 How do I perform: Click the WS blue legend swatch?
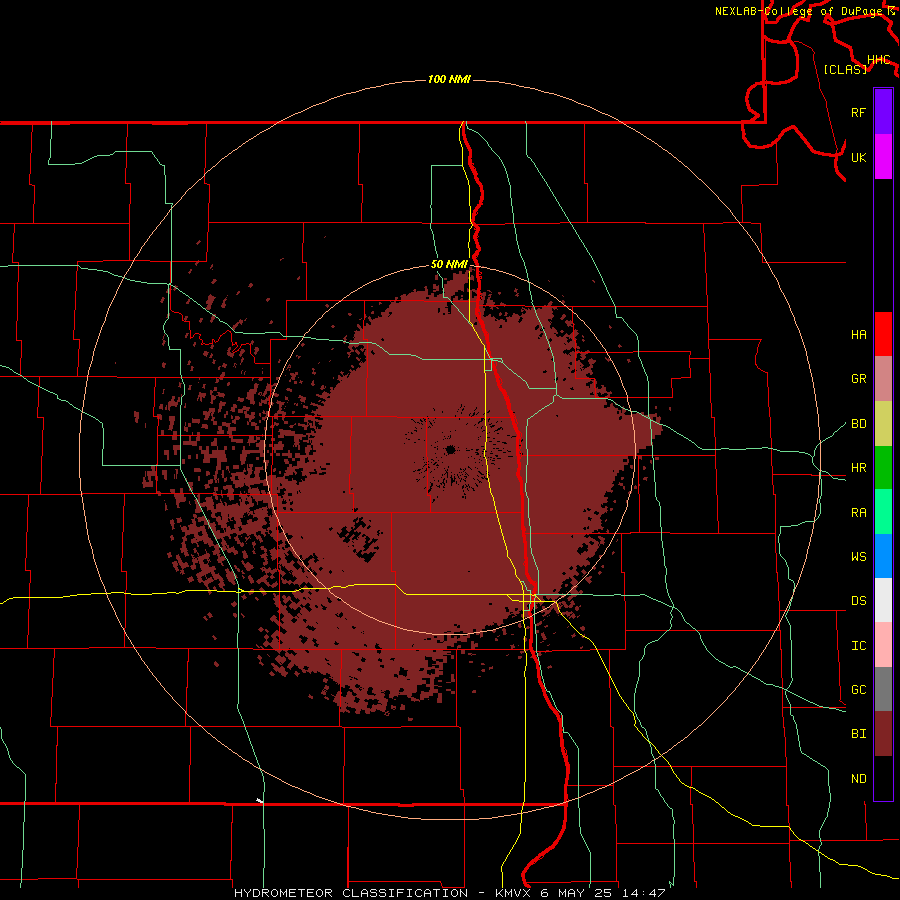(x=883, y=556)
